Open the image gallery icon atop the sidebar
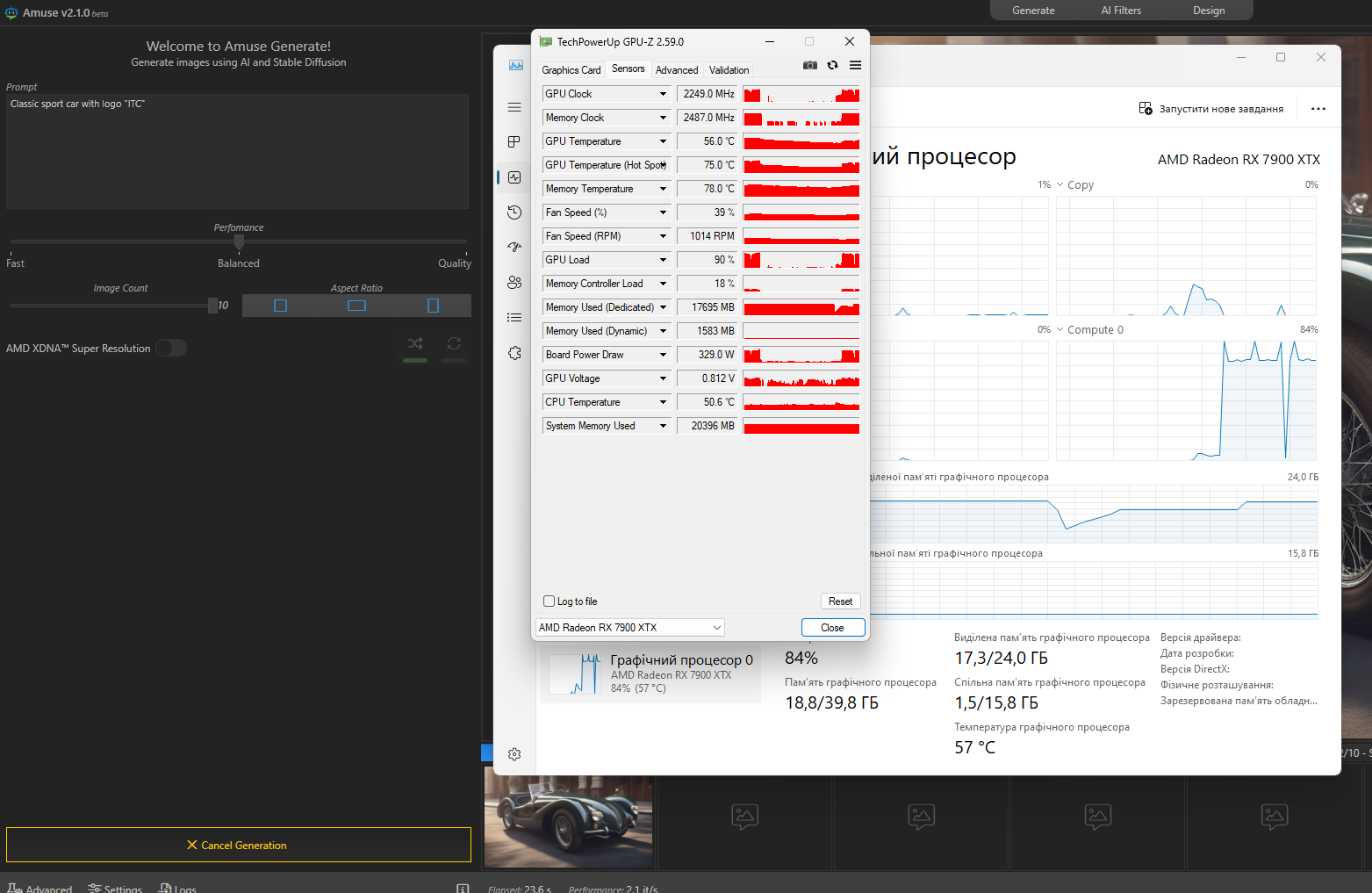 [x=514, y=64]
